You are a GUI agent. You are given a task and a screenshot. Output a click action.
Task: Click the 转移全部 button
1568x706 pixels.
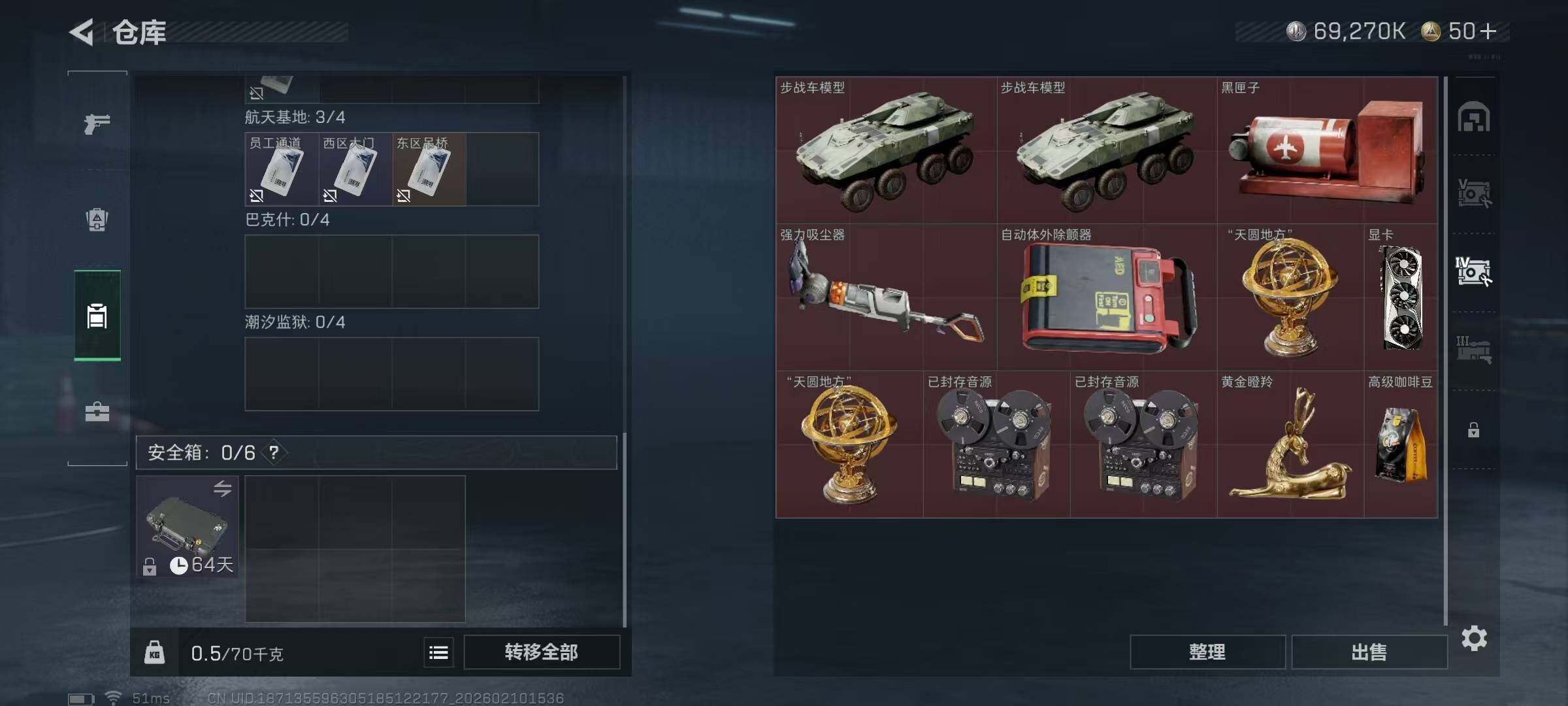click(x=542, y=652)
